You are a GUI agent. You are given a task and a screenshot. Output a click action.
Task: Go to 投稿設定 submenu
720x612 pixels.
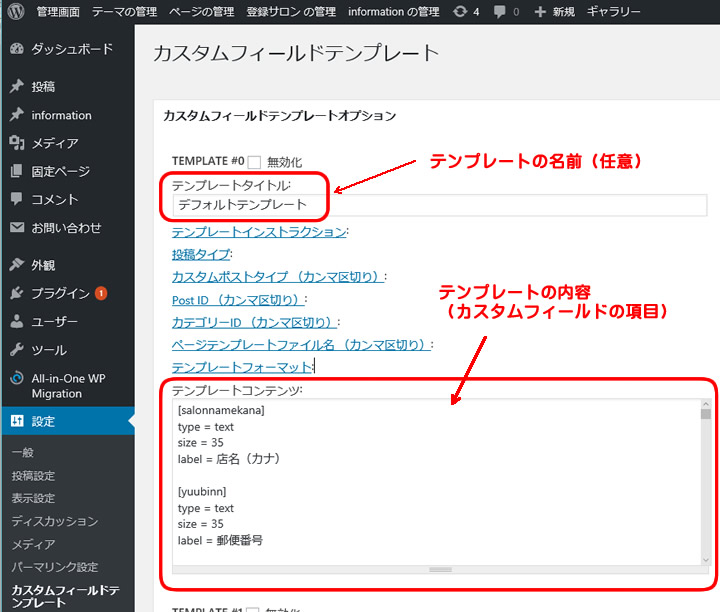pos(33,475)
